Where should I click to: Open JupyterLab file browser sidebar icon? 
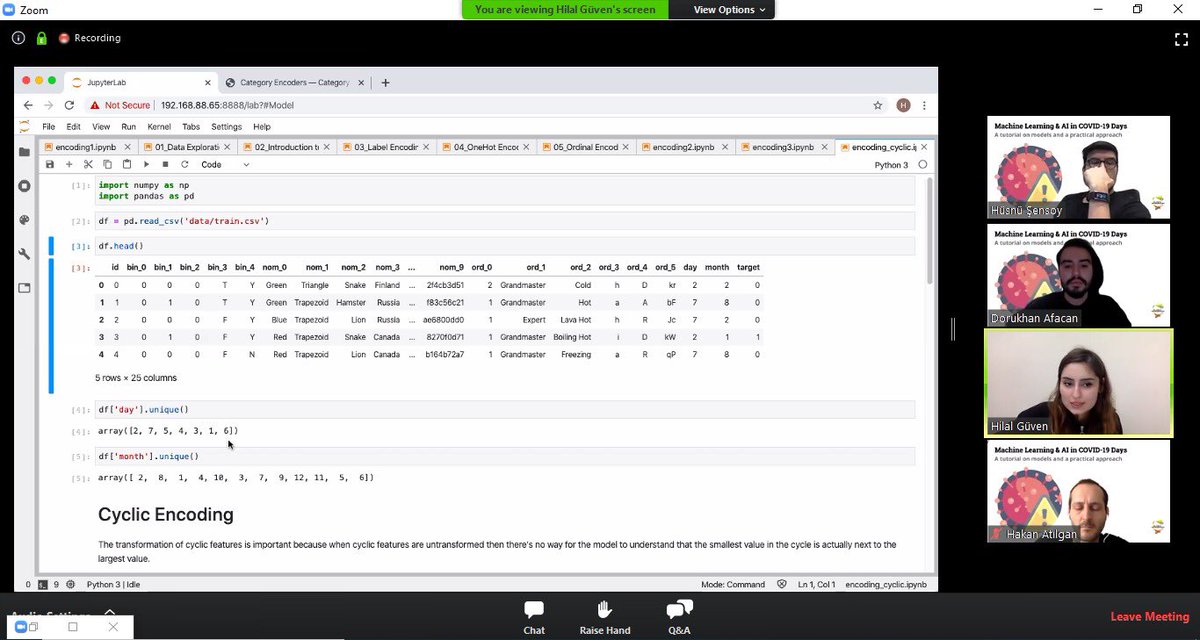25,152
